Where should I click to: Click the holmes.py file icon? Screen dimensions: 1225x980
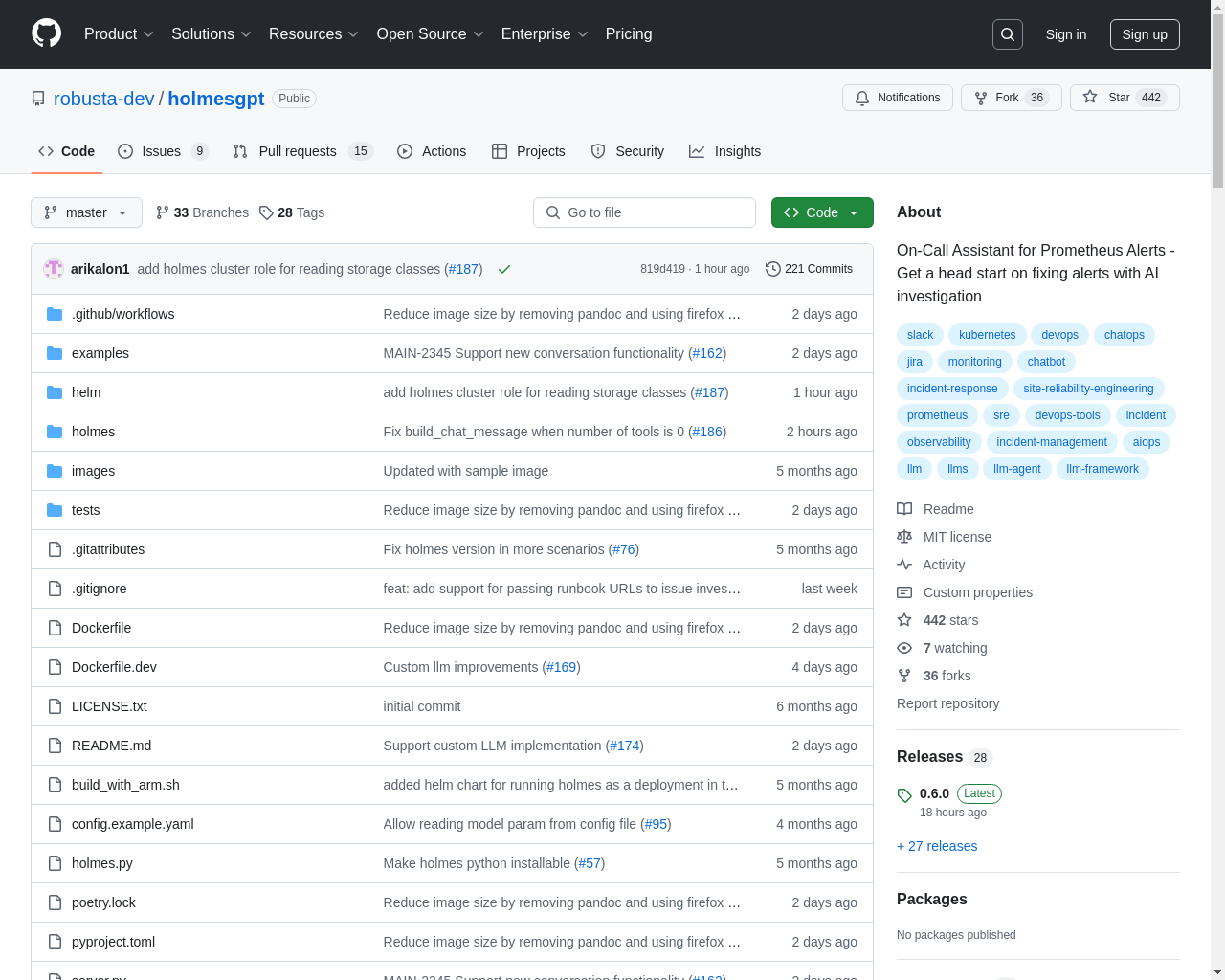point(55,863)
